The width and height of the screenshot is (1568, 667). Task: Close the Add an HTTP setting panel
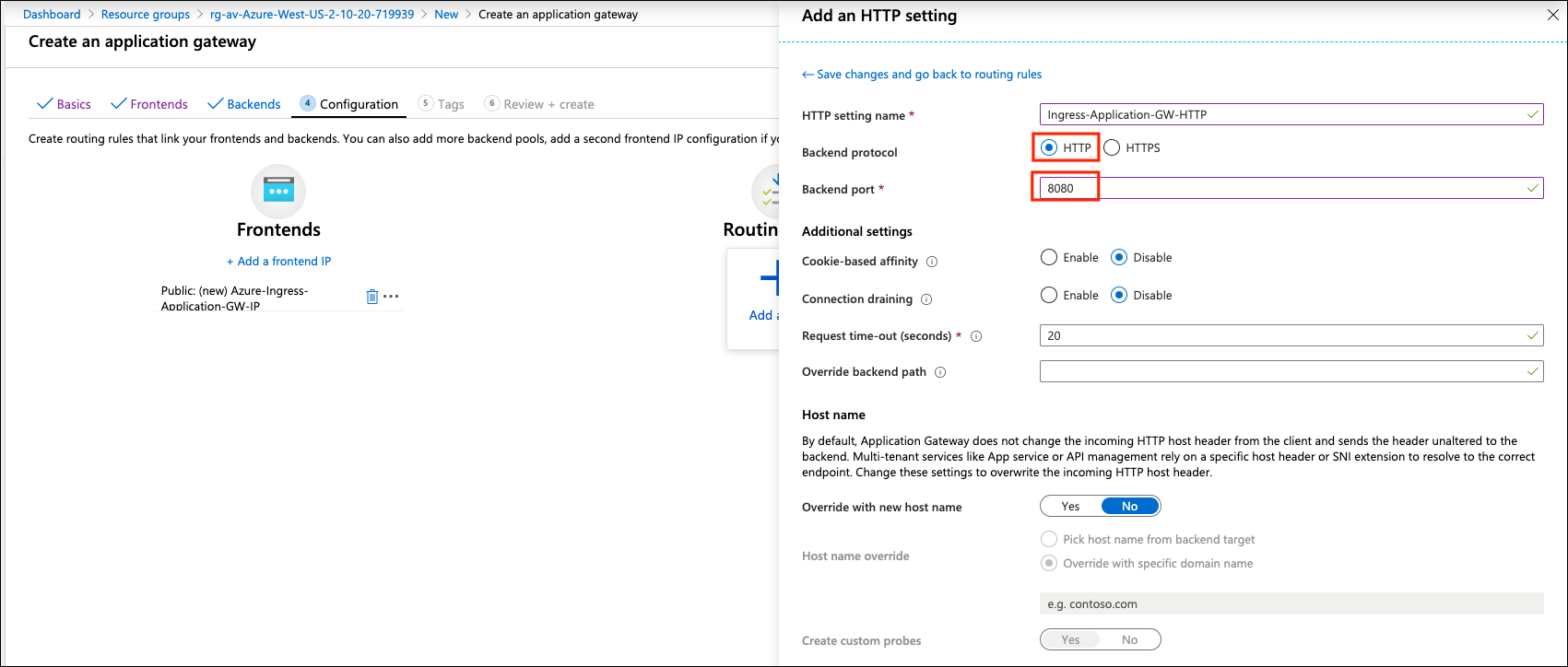[1550, 15]
